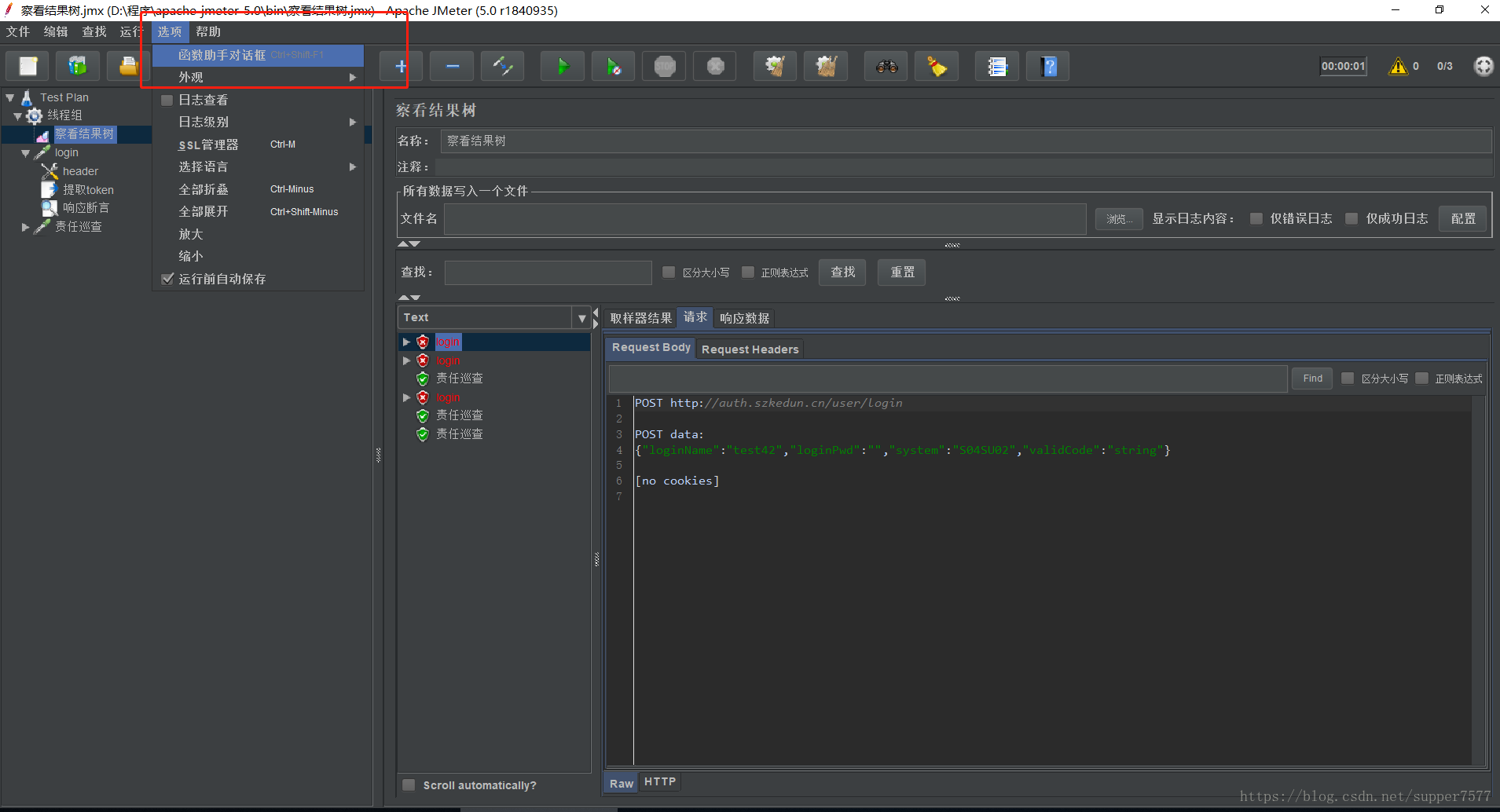Collapse the Test Plan tree node
This screenshot has width=1500, height=812.
pyautogui.click(x=10, y=98)
